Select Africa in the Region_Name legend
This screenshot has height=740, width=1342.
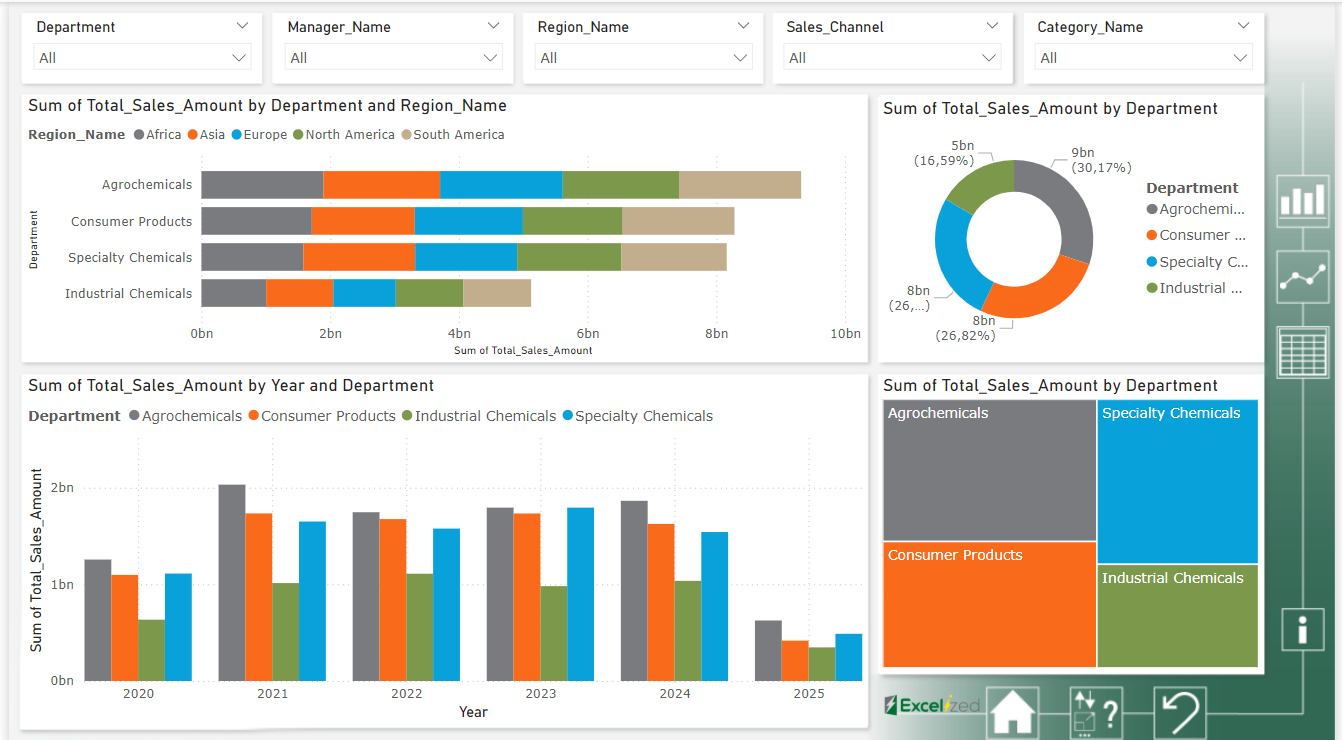[x=157, y=135]
